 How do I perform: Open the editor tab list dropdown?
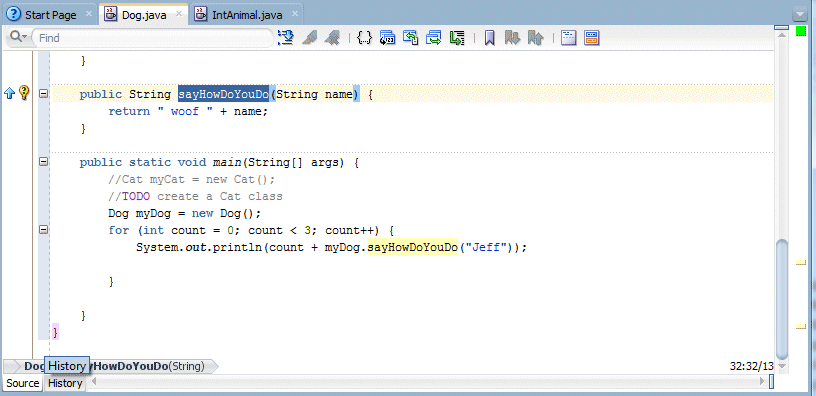coord(799,14)
